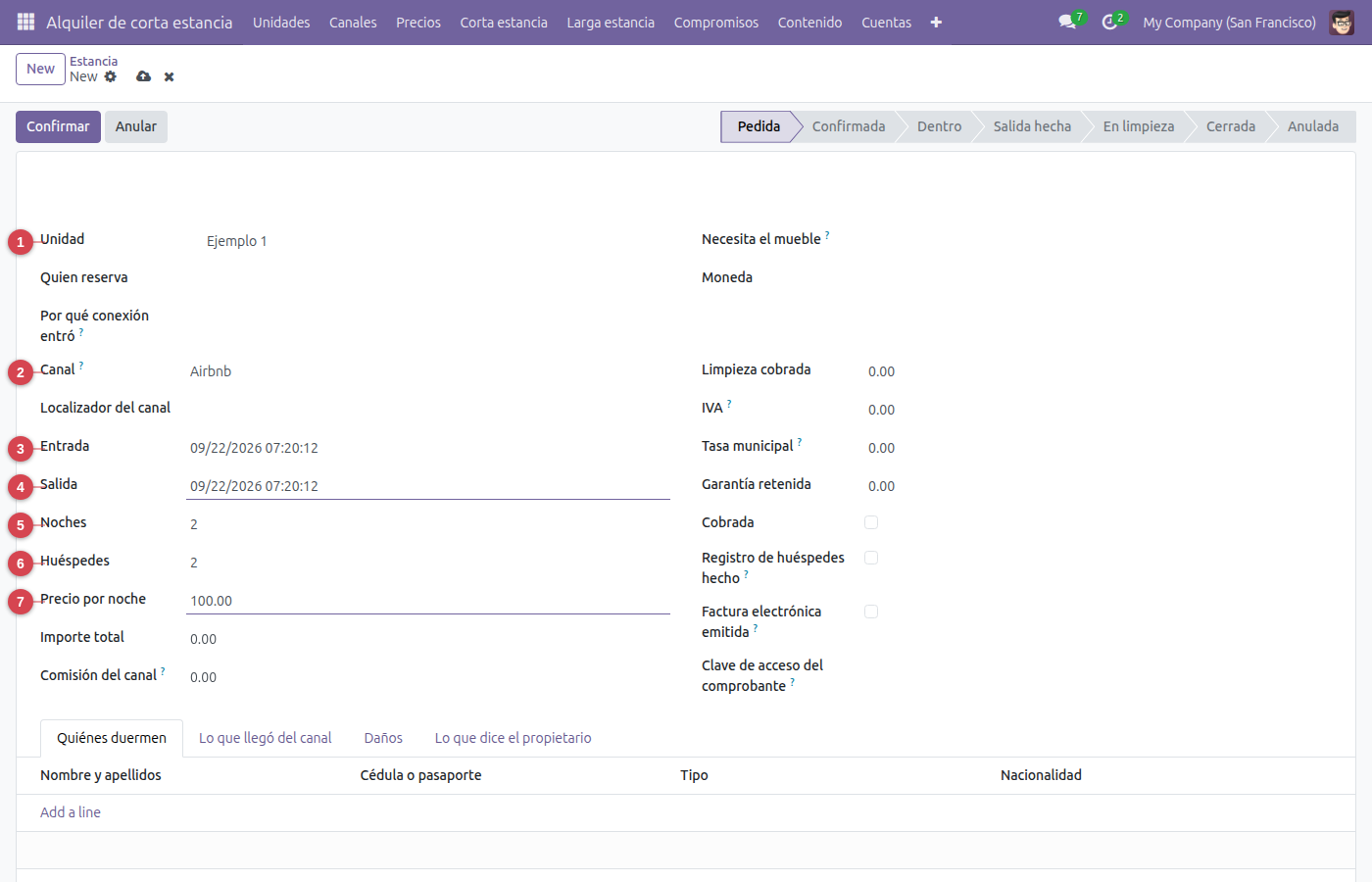
Task: Set status to Confirmada in status bar
Action: click(x=849, y=126)
